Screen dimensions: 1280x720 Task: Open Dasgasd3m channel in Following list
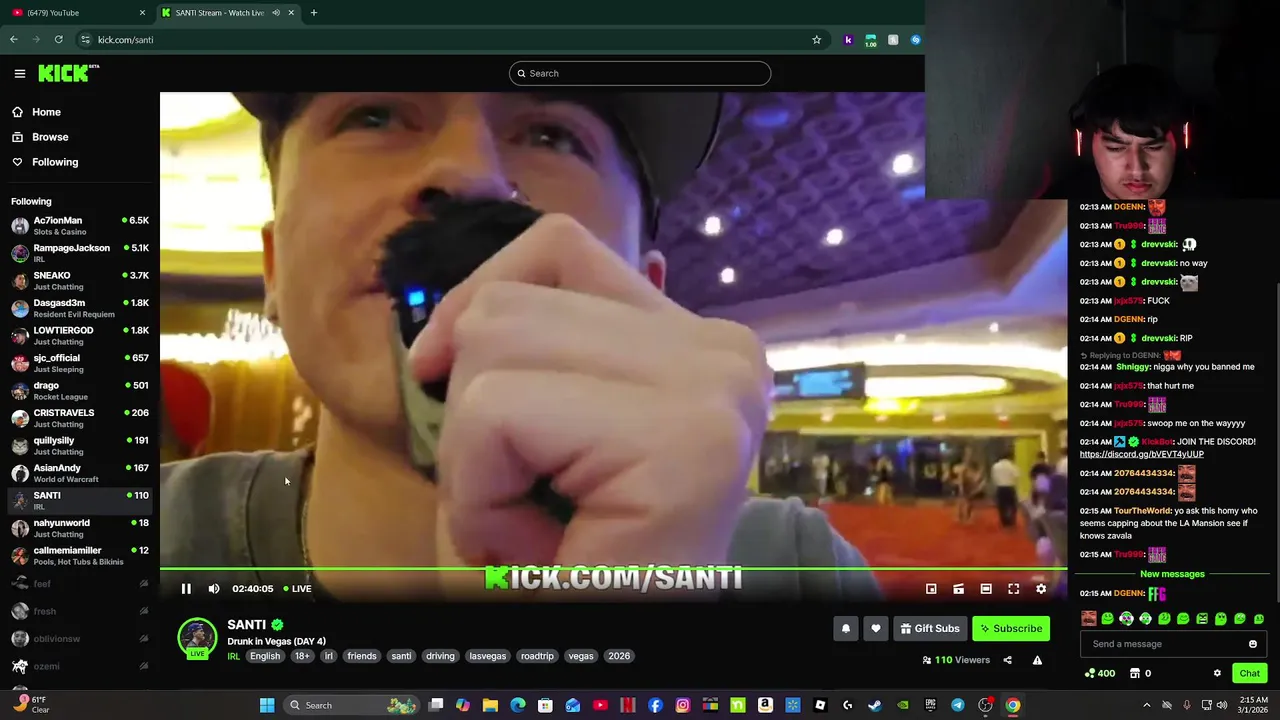point(80,308)
